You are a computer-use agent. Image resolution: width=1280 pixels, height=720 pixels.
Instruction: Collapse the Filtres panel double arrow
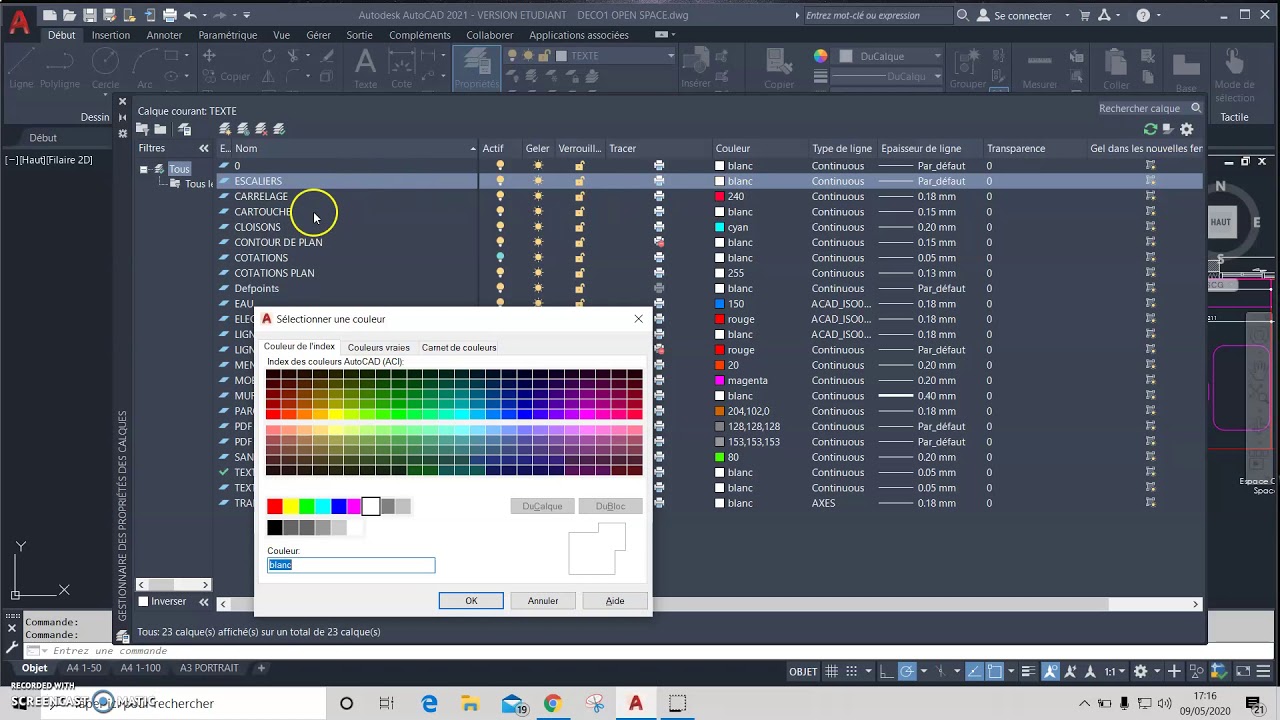(204, 148)
